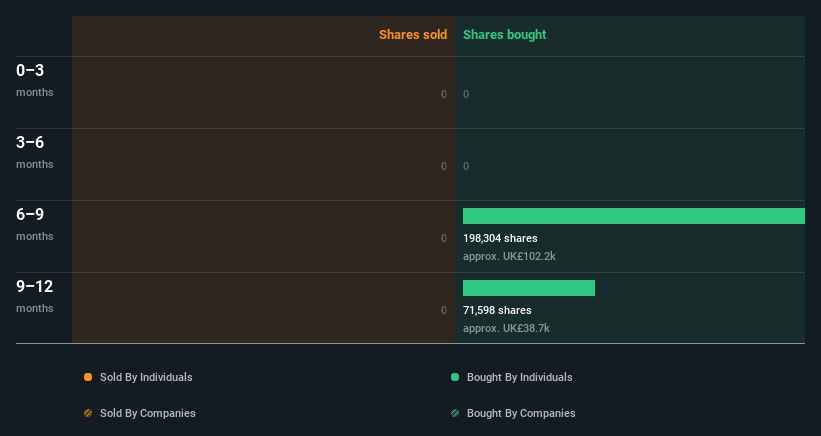This screenshot has width=821, height=436.
Task: Click the striped Bought By Companies legend icon
Action: (455, 413)
